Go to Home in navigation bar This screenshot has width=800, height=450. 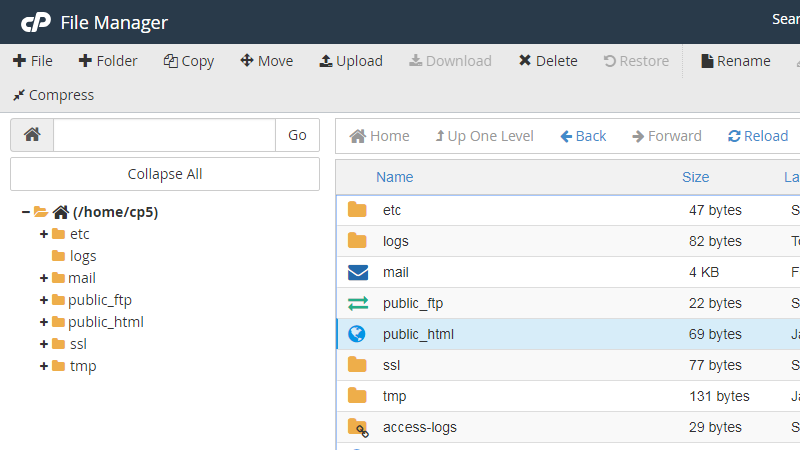[379, 136]
